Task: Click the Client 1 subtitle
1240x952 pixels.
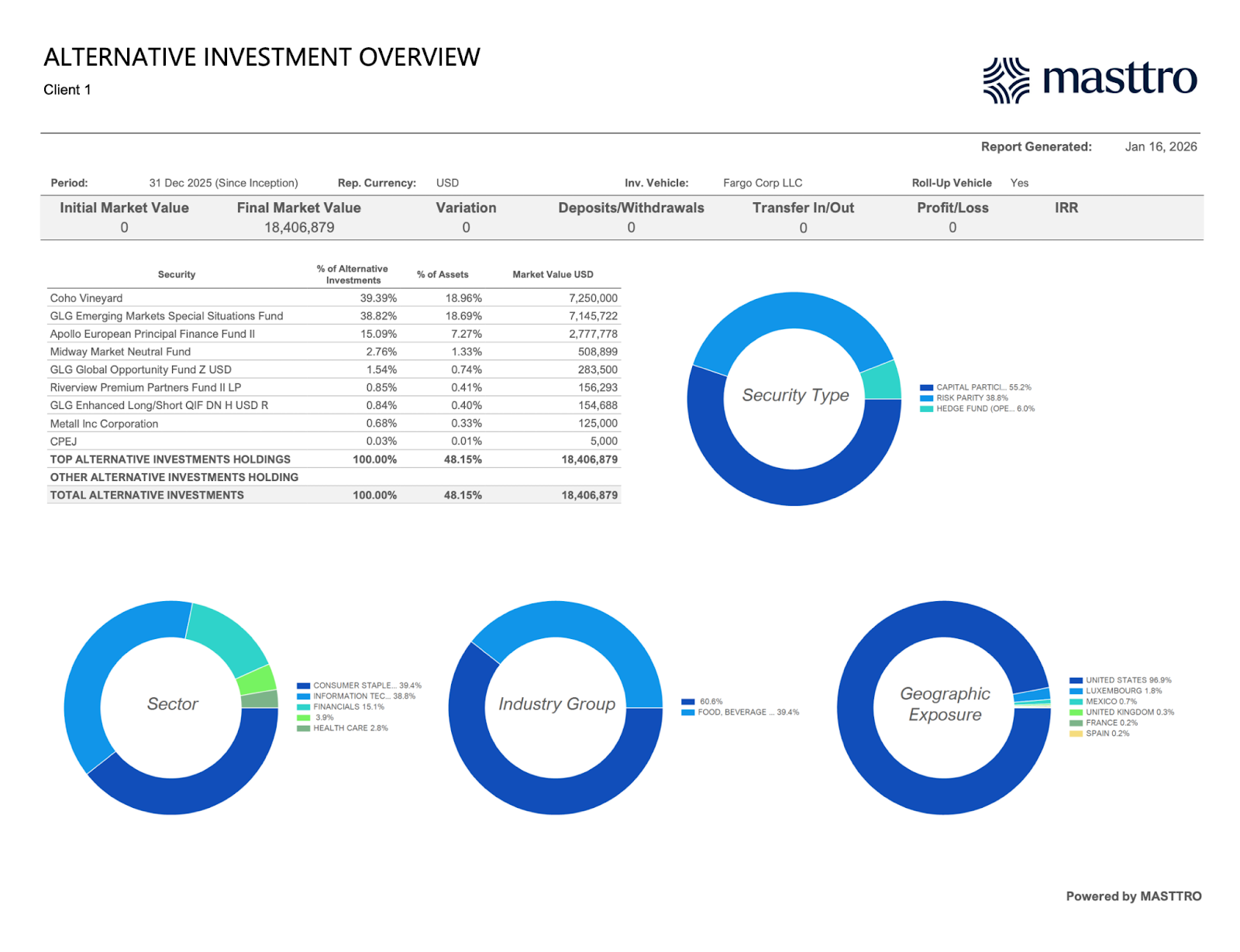Action: click(x=67, y=90)
